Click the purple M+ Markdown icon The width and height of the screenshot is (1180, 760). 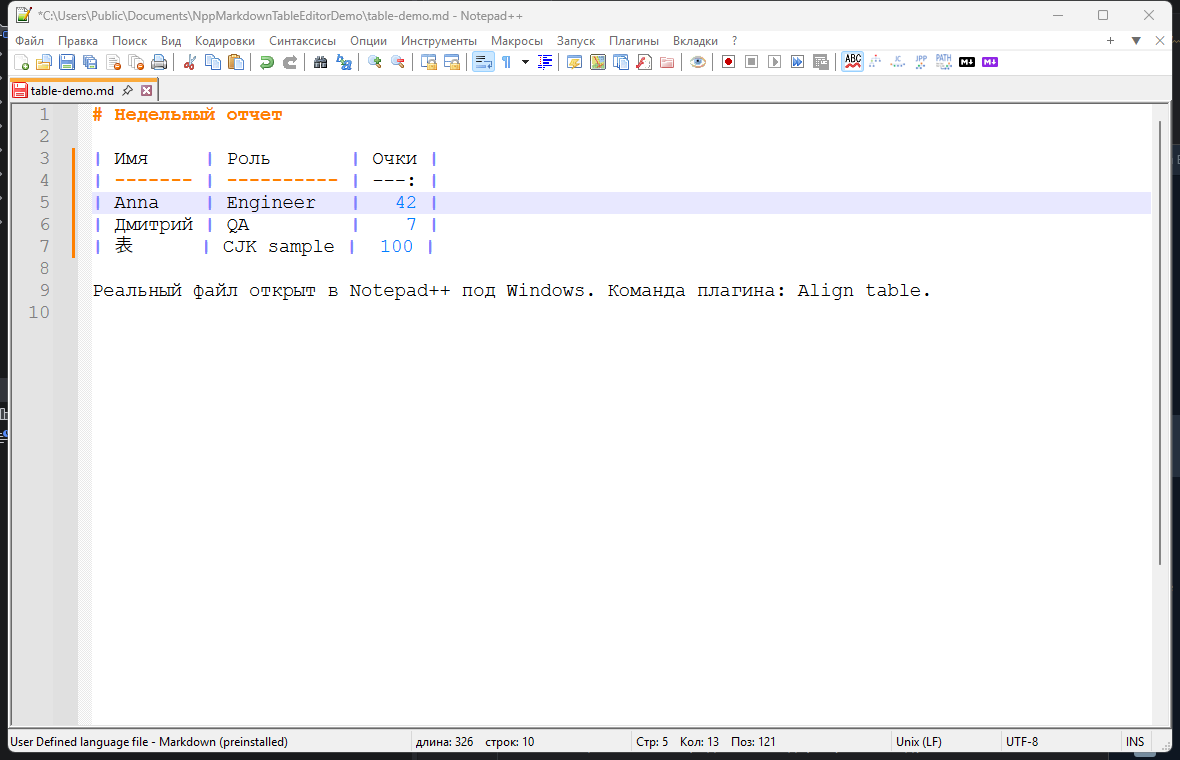[x=990, y=62]
